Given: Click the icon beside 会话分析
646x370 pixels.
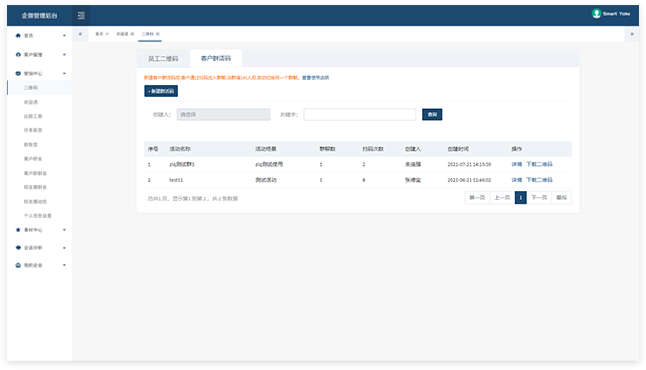Looking at the screenshot, I should pos(18,248).
